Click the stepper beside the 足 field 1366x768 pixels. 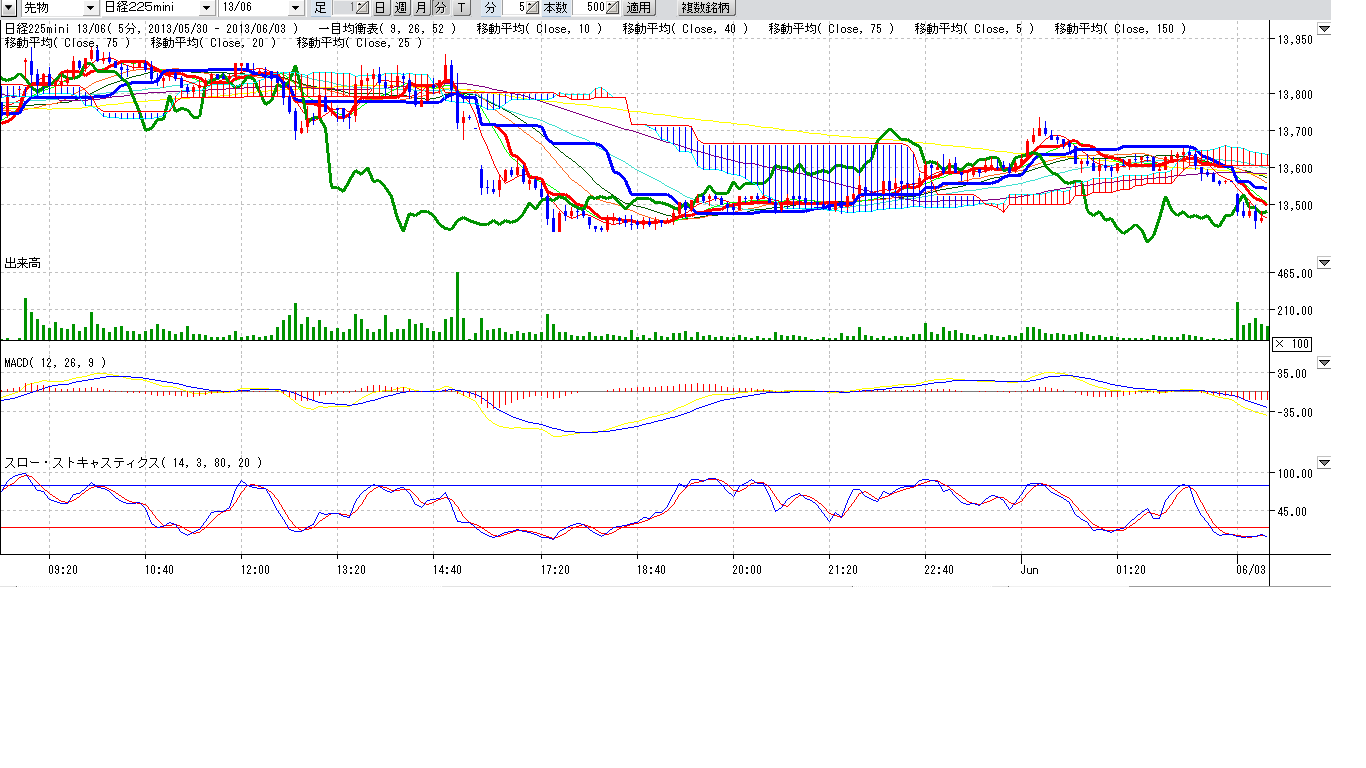pyautogui.click(x=363, y=7)
